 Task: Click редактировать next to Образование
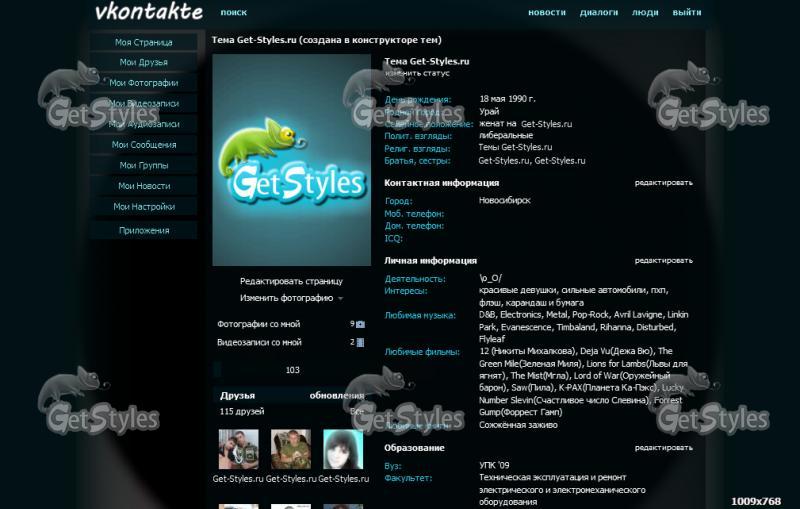coord(663,448)
